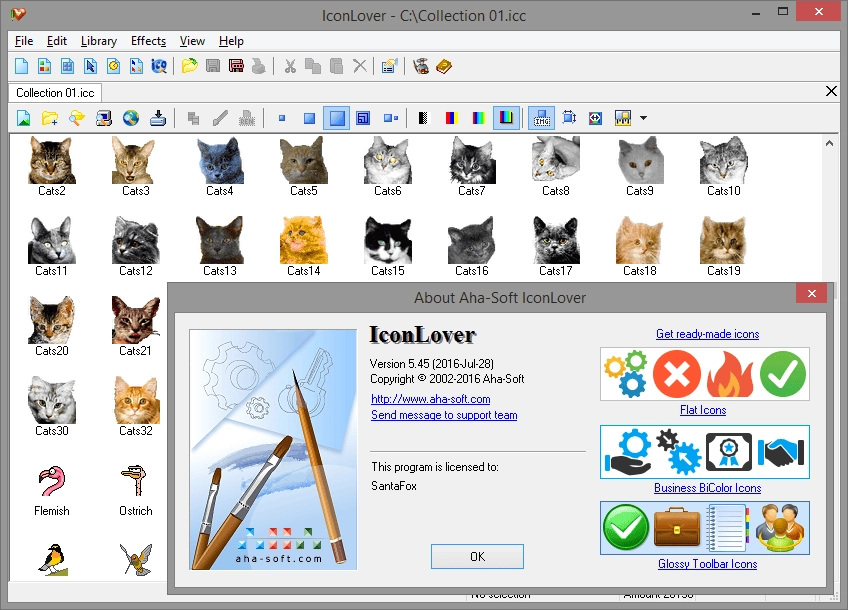
Task: Select the Ostrich icon thumbnail
Action: pos(136,490)
